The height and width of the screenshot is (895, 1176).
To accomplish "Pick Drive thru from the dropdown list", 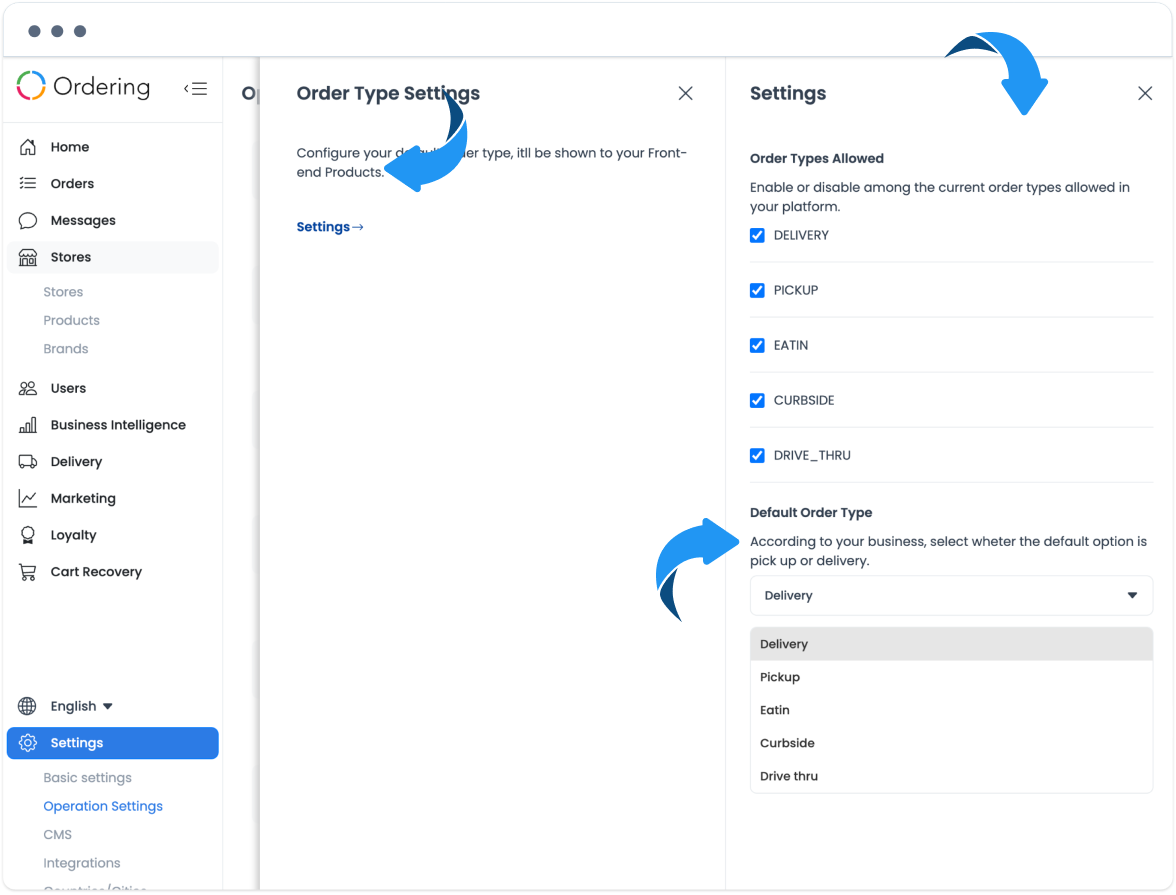I will coord(951,776).
